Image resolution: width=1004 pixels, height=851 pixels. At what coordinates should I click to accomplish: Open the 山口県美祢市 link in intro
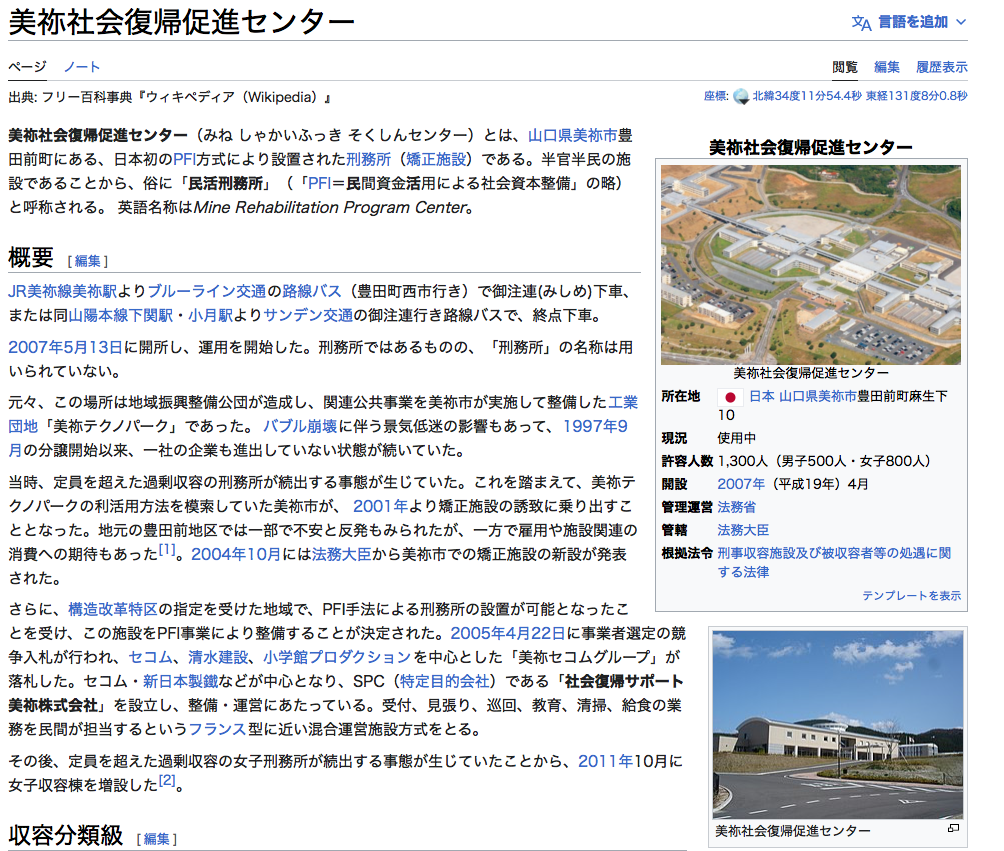pyautogui.click(x=572, y=135)
